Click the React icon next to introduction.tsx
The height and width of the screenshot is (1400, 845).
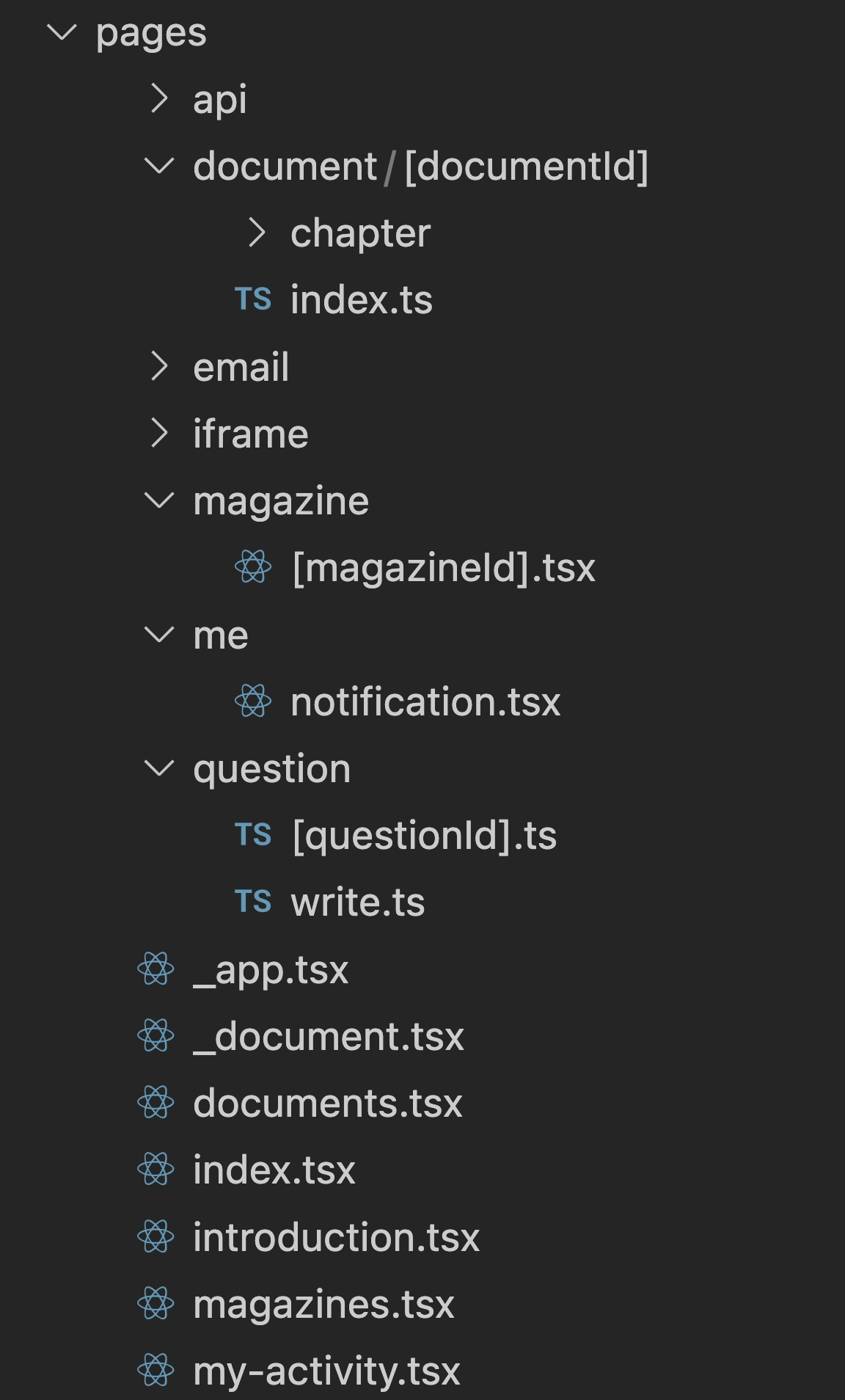pyautogui.click(x=156, y=1237)
